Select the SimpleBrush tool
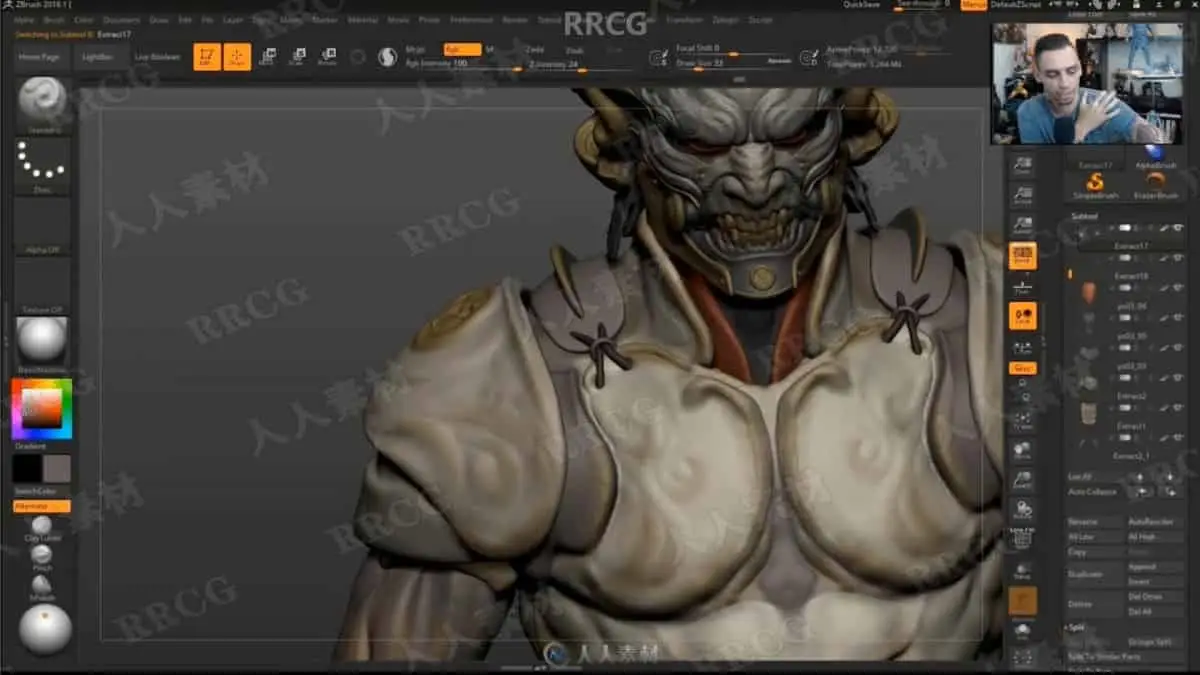The height and width of the screenshot is (675, 1200). (x=1094, y=186)
